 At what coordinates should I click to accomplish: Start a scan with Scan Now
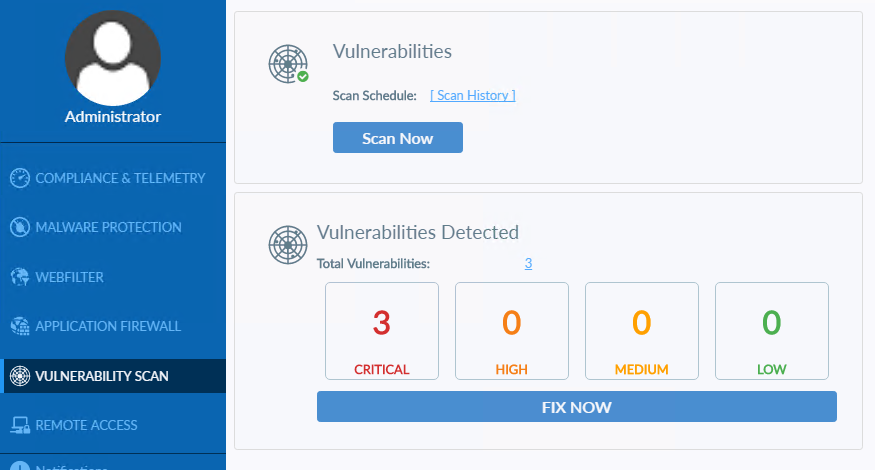[x=398, y=138]
